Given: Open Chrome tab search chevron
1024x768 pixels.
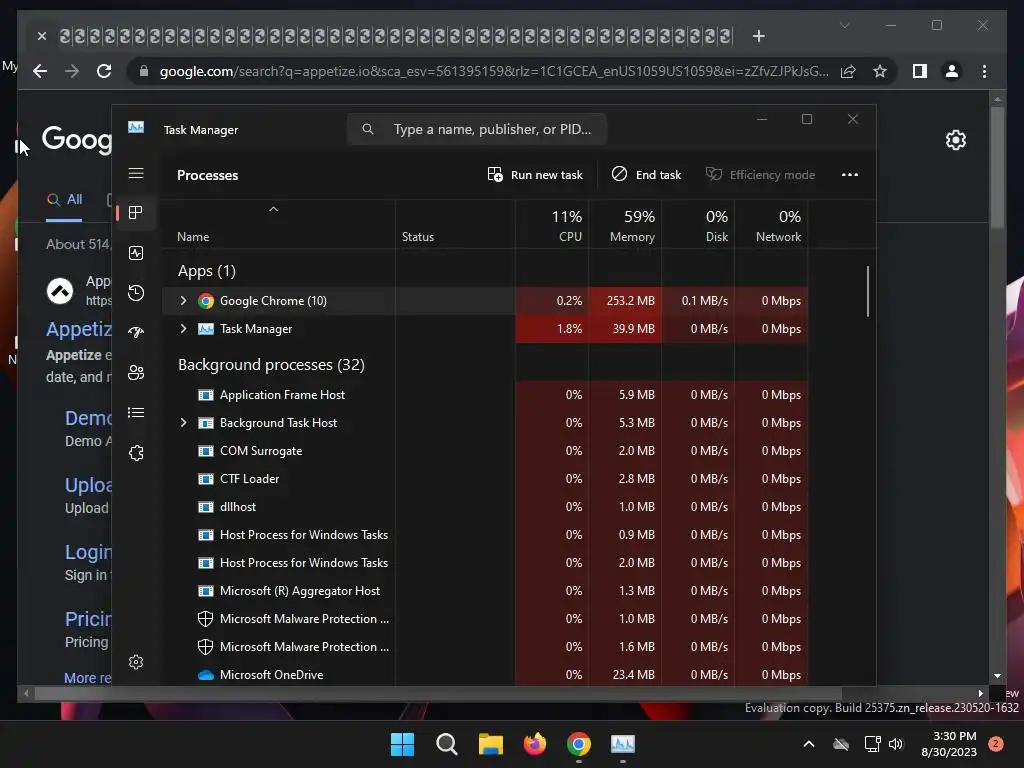Looking at the screenshot, I should click(844, 25).
